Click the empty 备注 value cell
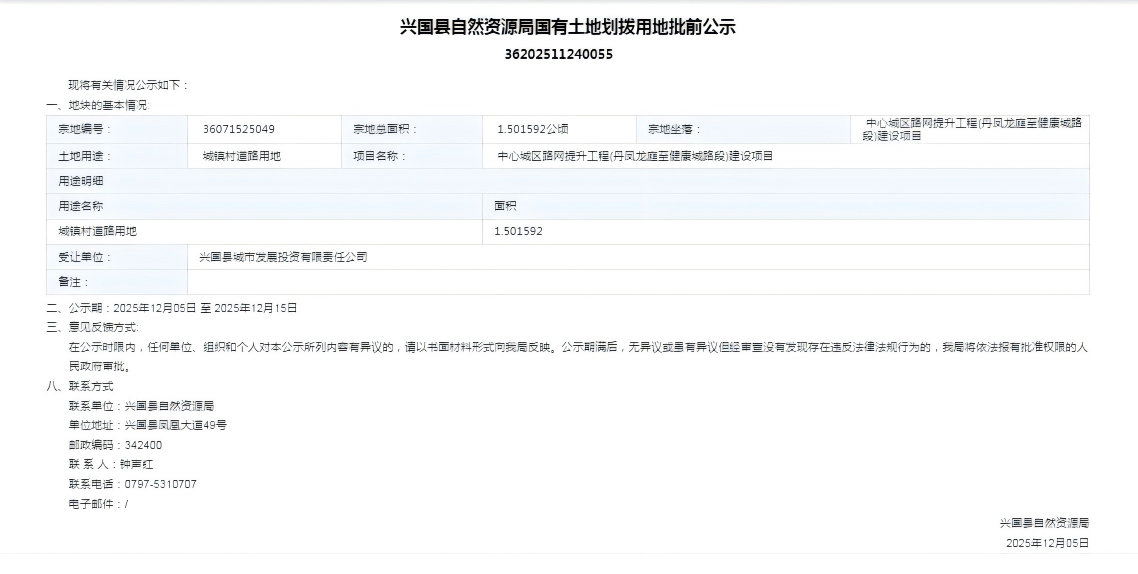 [638, 282]
